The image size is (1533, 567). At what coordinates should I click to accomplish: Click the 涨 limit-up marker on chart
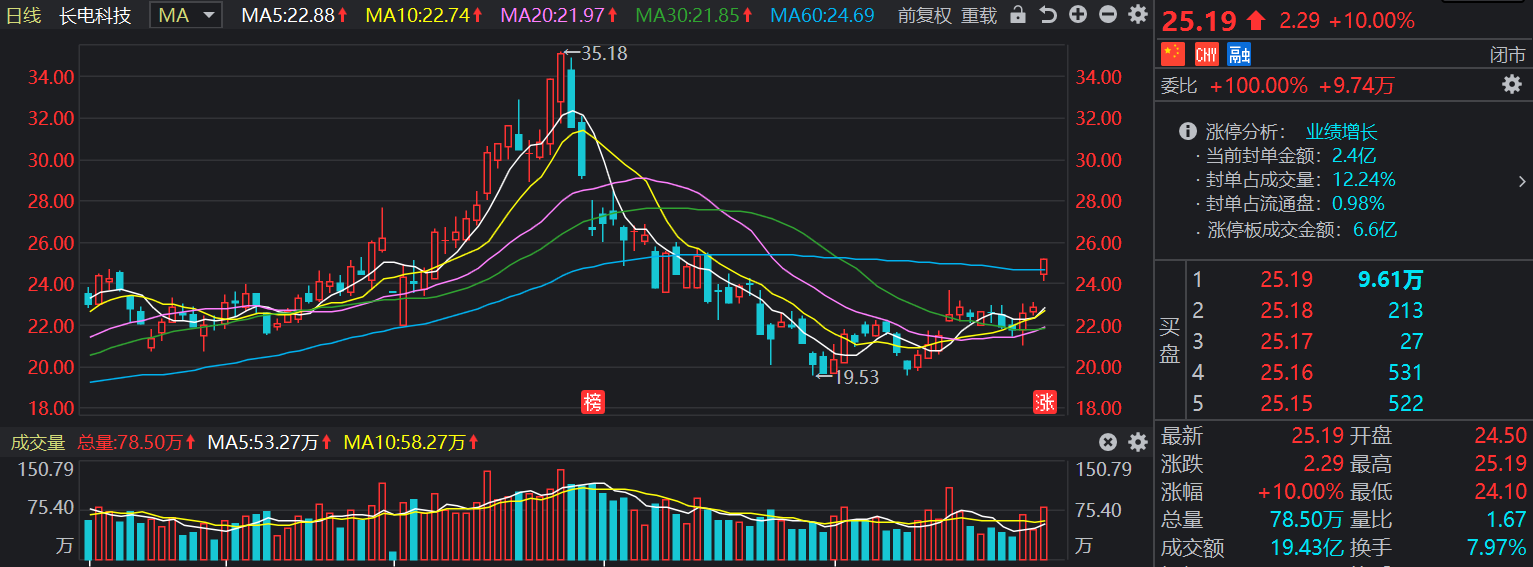coord(1044,403)
